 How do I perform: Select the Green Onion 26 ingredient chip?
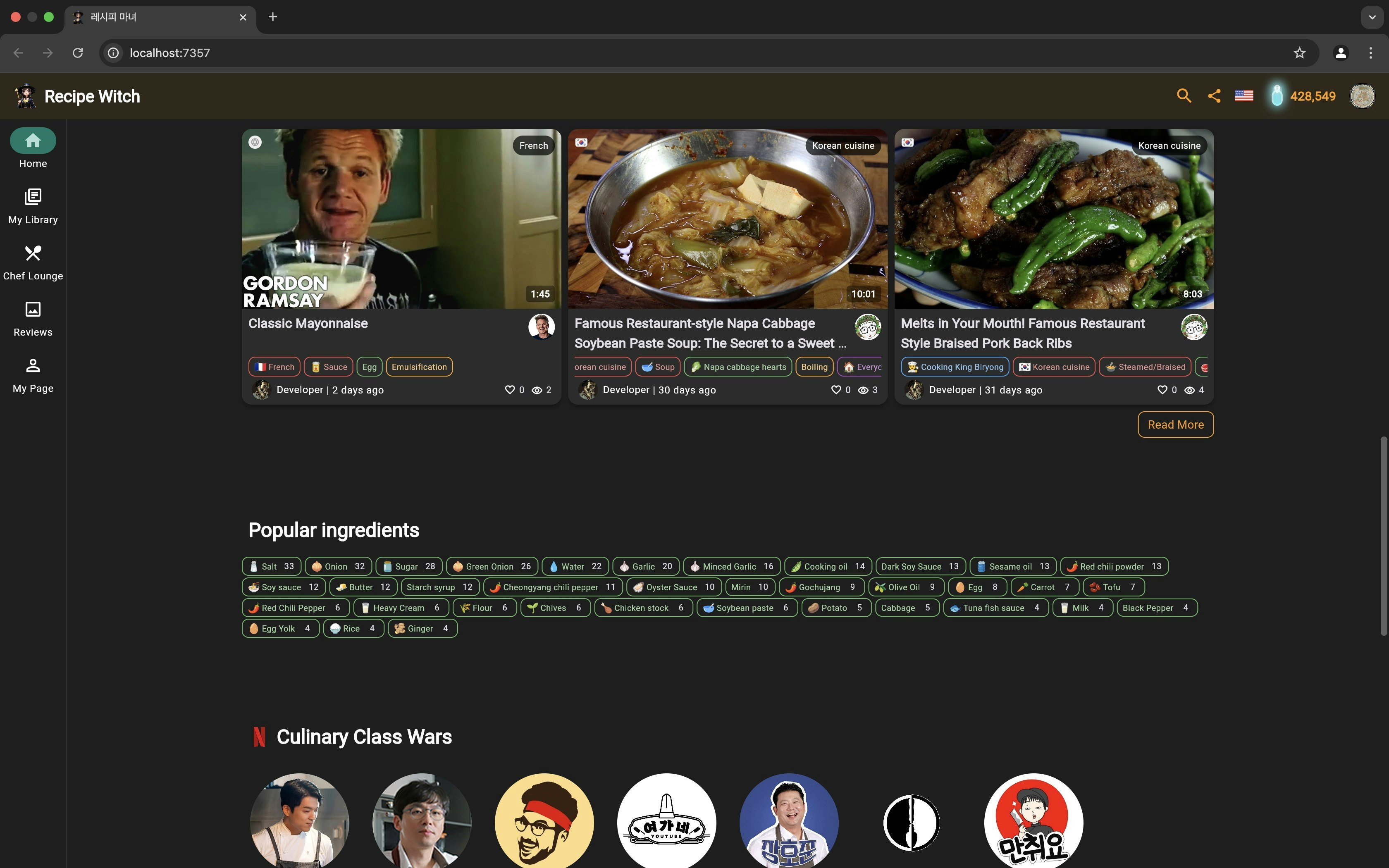pos(492,567)
